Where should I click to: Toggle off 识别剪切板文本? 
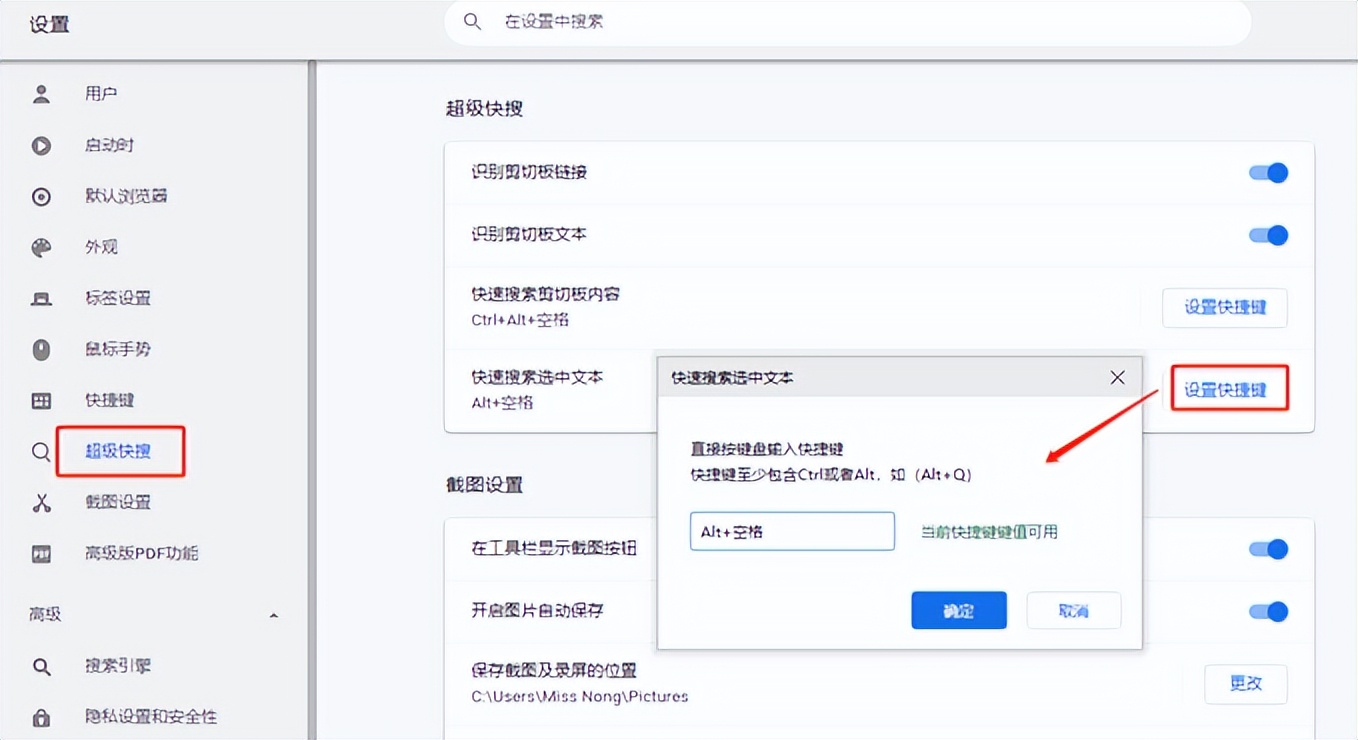1267,235
